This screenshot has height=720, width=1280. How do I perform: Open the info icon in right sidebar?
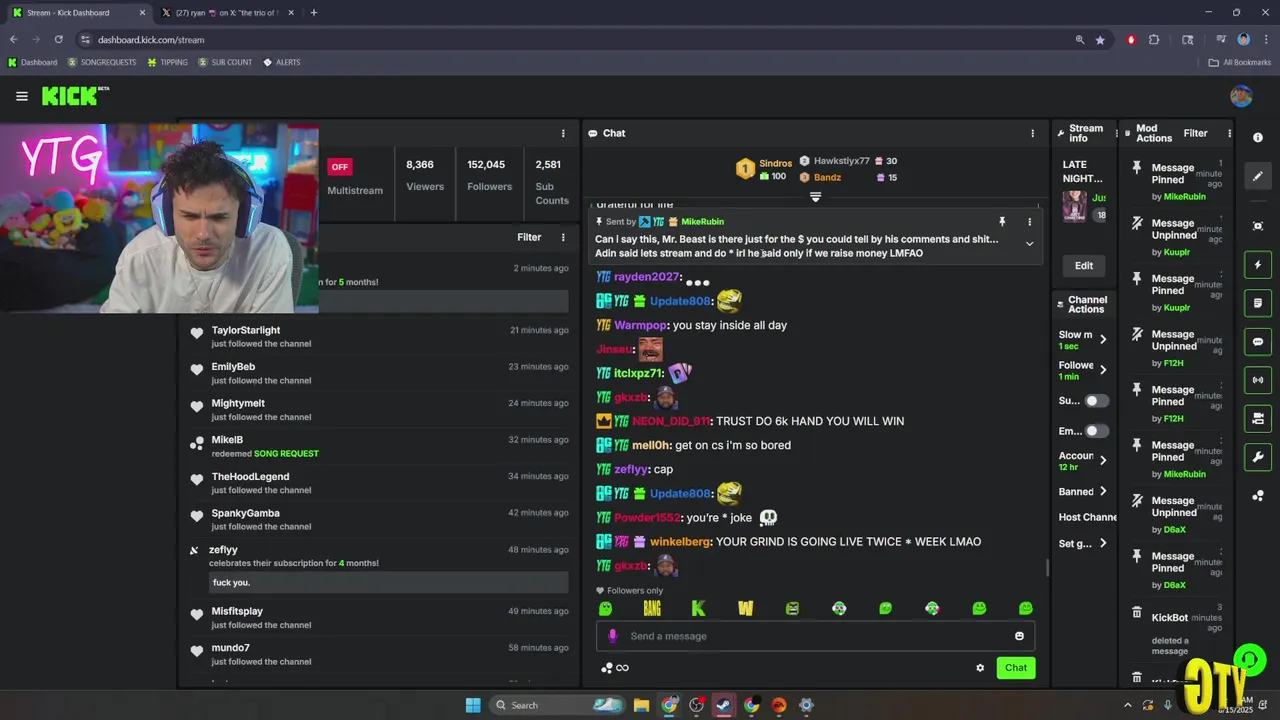(x=1258, y=137)
